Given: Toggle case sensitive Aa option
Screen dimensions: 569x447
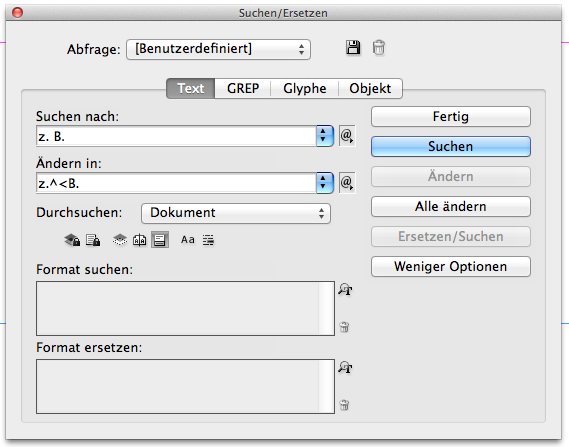Looking at the screenshot, I should click(188, 240).
